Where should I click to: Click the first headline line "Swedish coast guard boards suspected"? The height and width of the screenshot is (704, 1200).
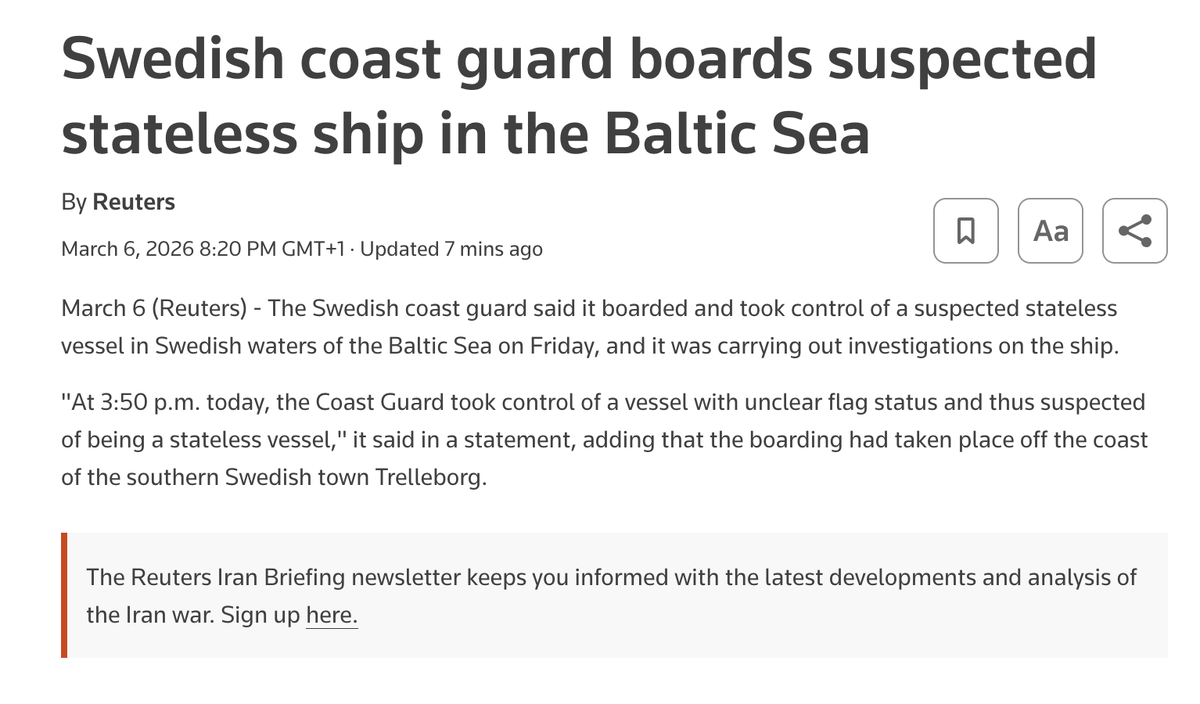pos(578,60)
